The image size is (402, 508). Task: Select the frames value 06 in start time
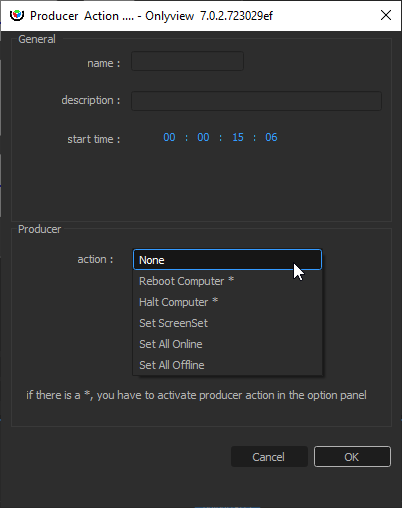[271, 137]
